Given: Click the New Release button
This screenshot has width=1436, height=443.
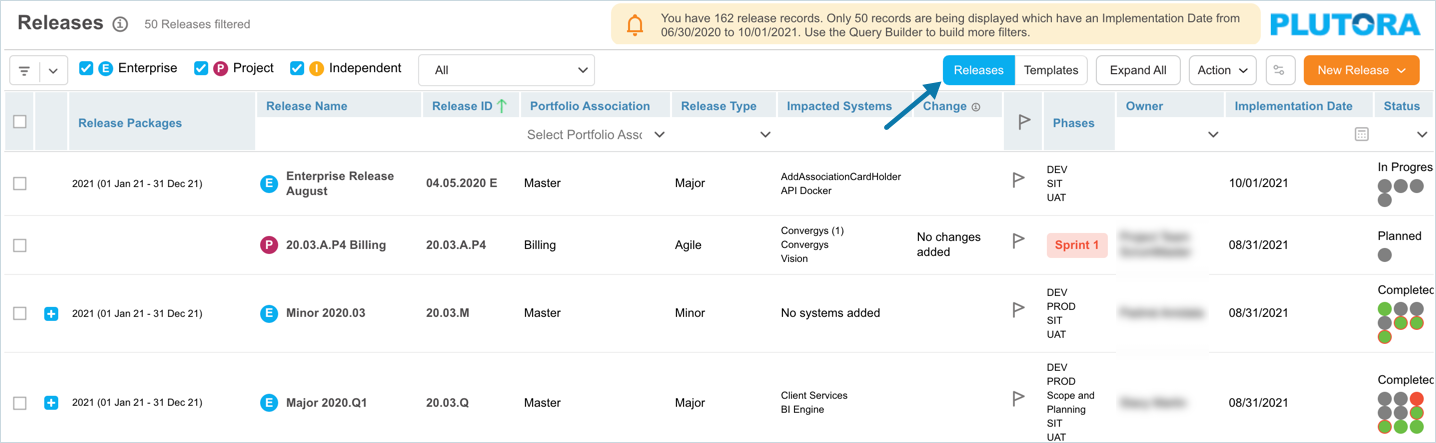Looking at the screenshot, I should (1361, 70).
